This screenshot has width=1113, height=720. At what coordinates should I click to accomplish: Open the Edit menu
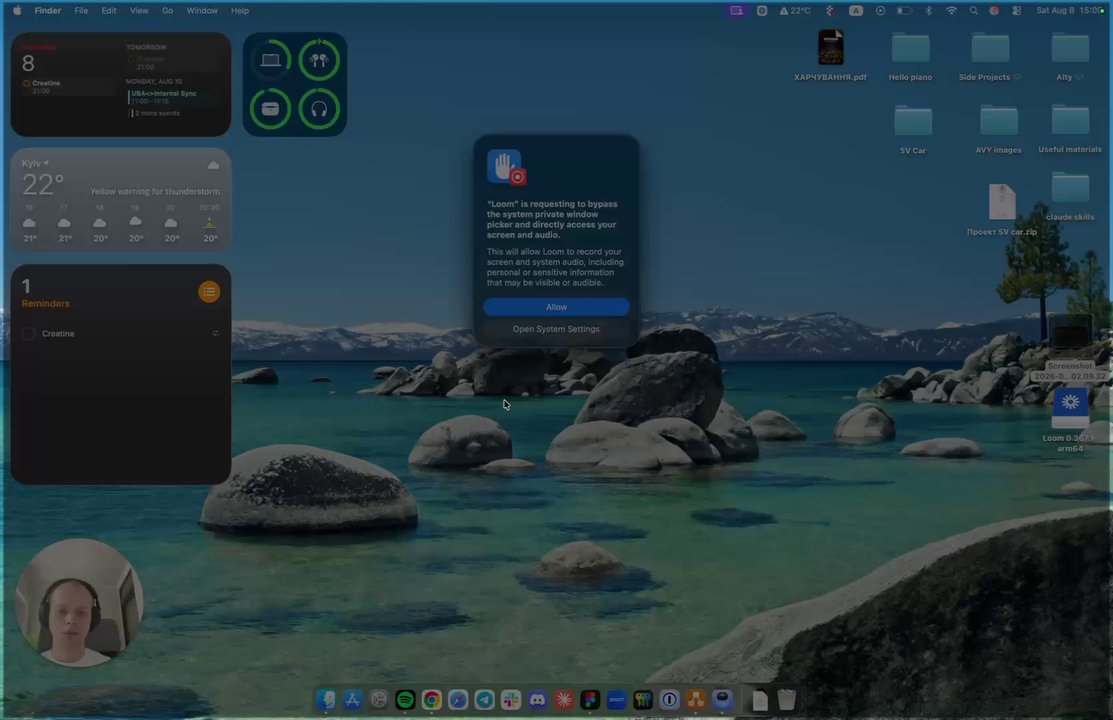pos(109,11)
